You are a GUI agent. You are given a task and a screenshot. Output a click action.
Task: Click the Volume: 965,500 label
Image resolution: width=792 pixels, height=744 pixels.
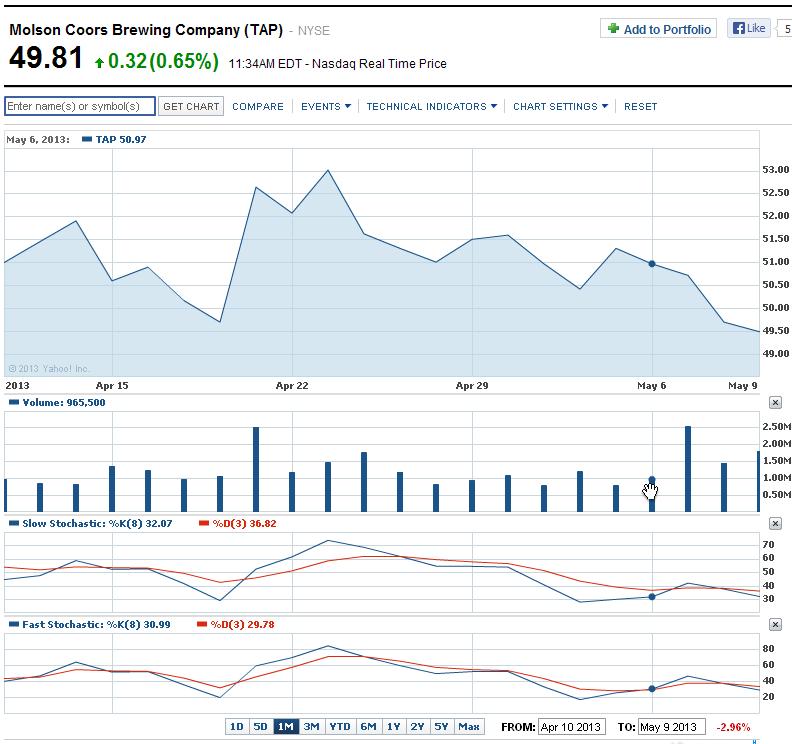click(x=64, y=403)
